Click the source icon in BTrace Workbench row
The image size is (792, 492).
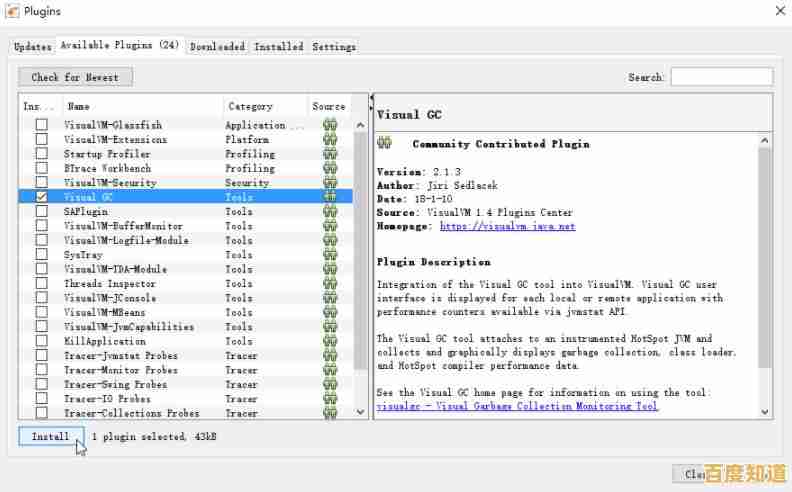(x=329, y=169)
